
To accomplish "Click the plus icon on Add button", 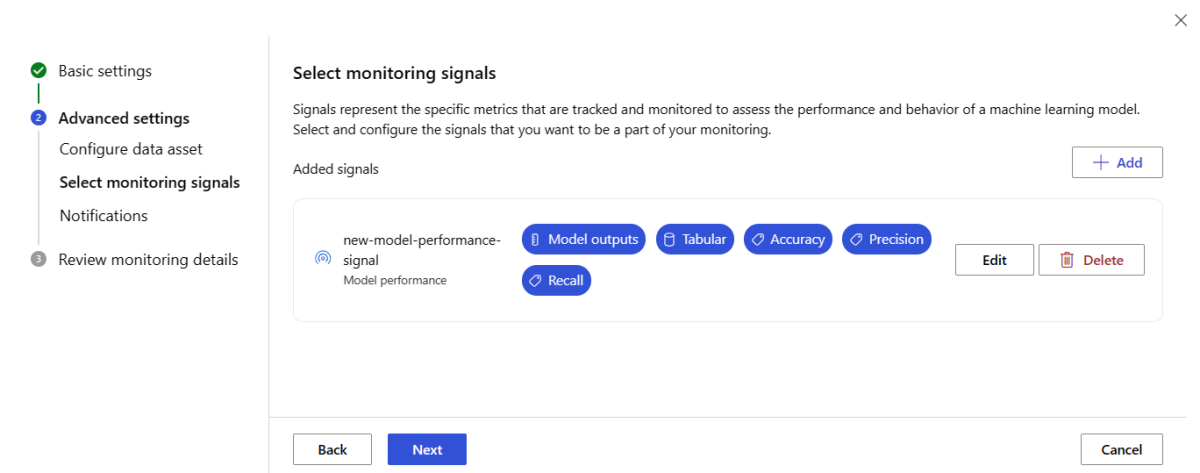I will pos(1100,163).
